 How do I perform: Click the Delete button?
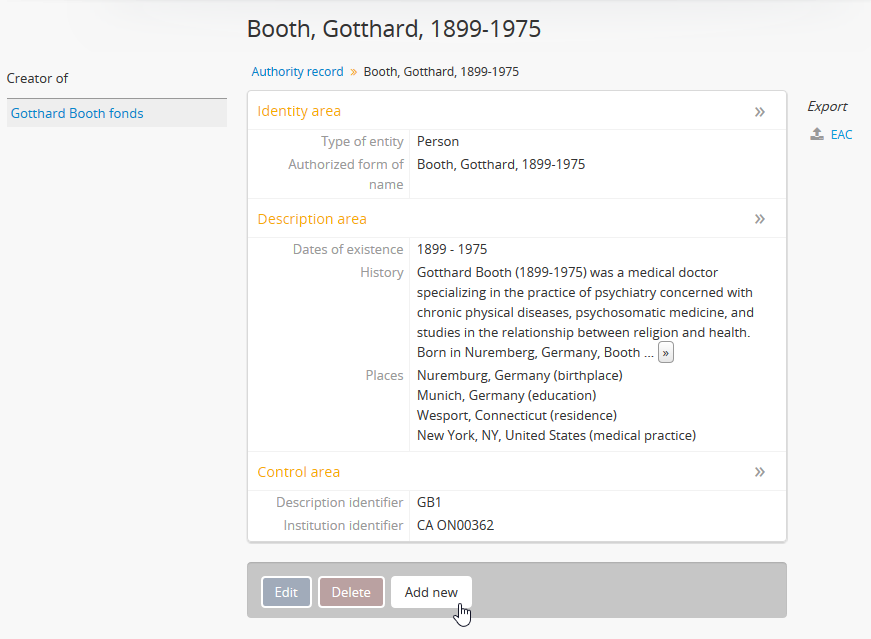(351, 592)
